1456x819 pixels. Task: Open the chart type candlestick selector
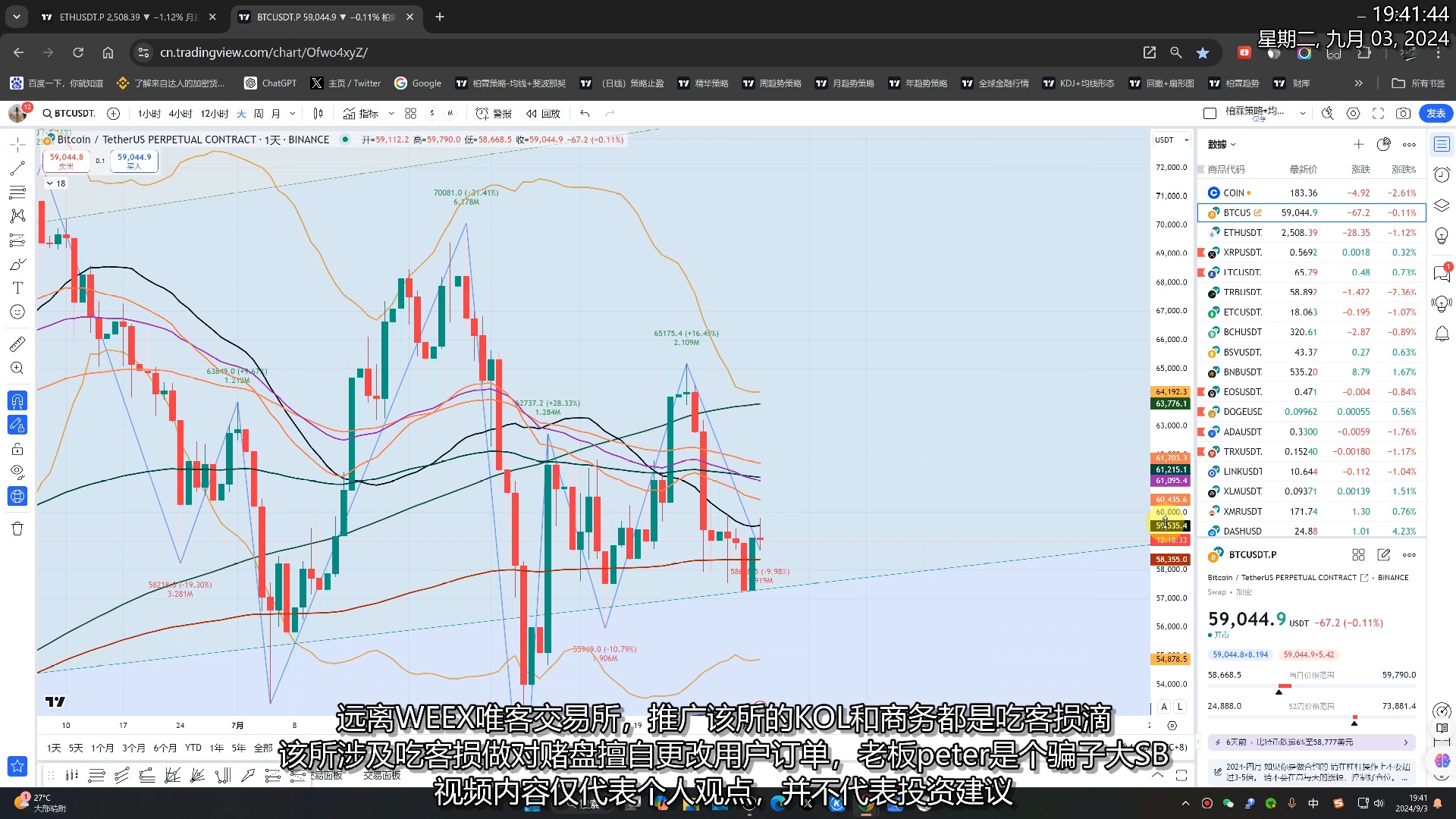(x=318, y=114)
